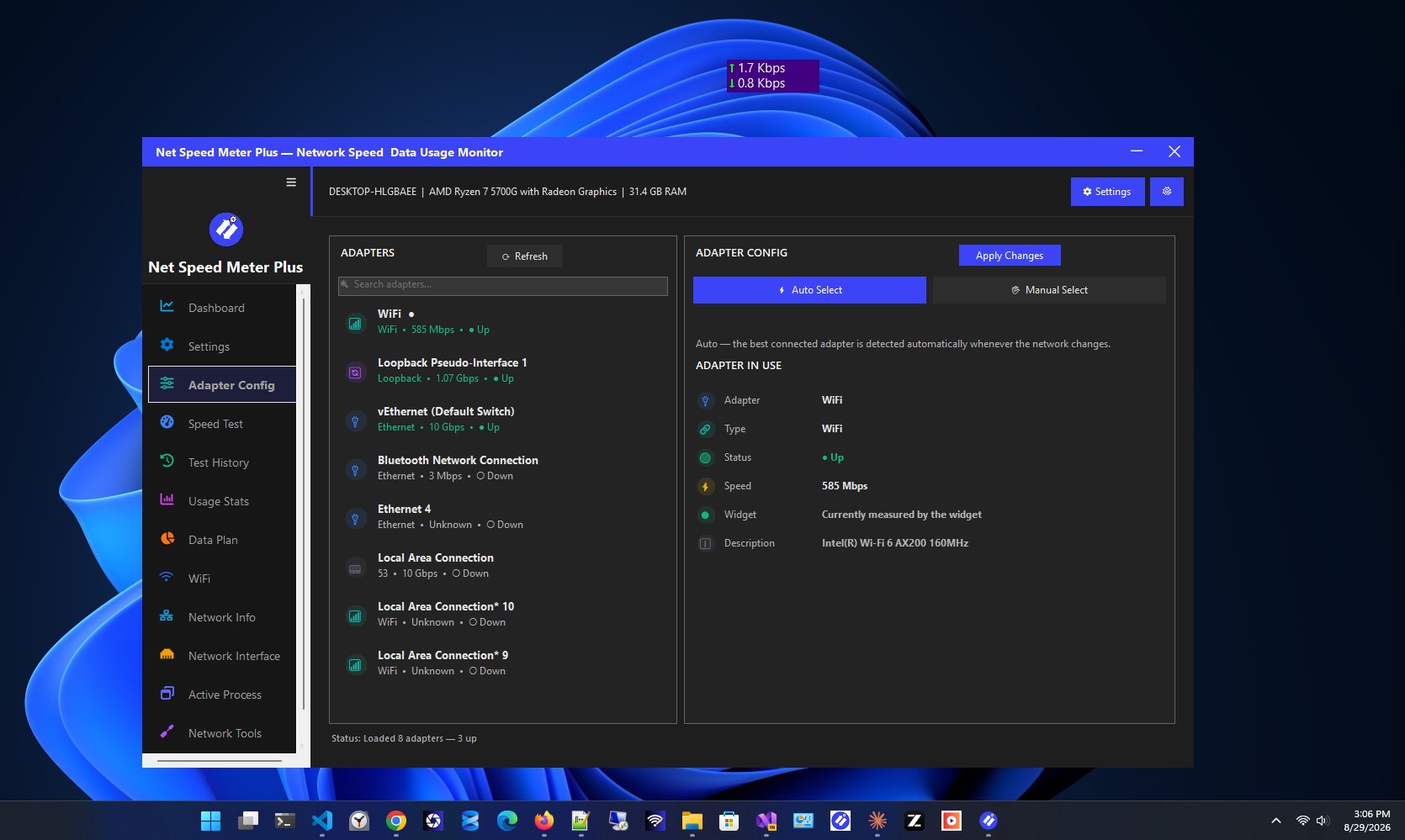This screenshot has width=1405, height=840.
Task: Select Local Area Connection* 10 adapter
Action: coord(503,614)
